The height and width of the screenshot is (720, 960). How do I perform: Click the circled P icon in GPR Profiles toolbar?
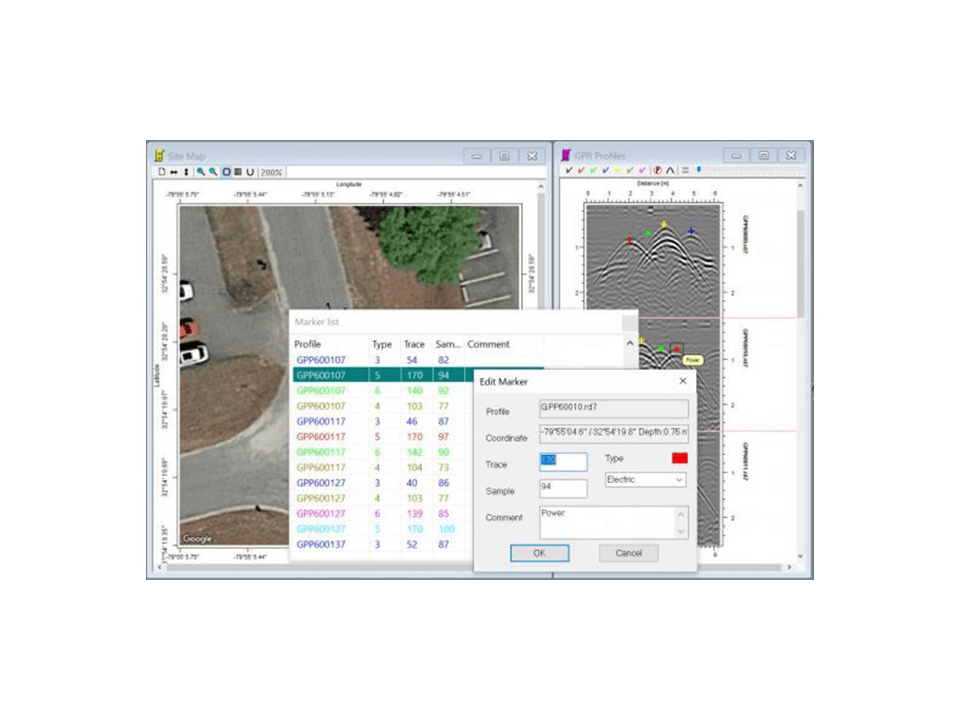coord(658,170)
